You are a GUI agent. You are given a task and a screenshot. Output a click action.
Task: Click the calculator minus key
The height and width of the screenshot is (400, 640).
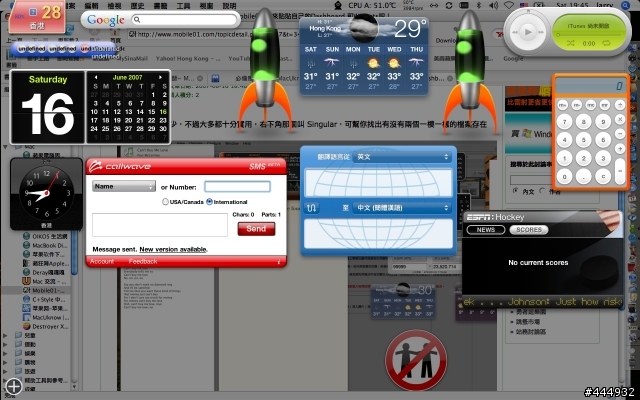tap(620, 134)
